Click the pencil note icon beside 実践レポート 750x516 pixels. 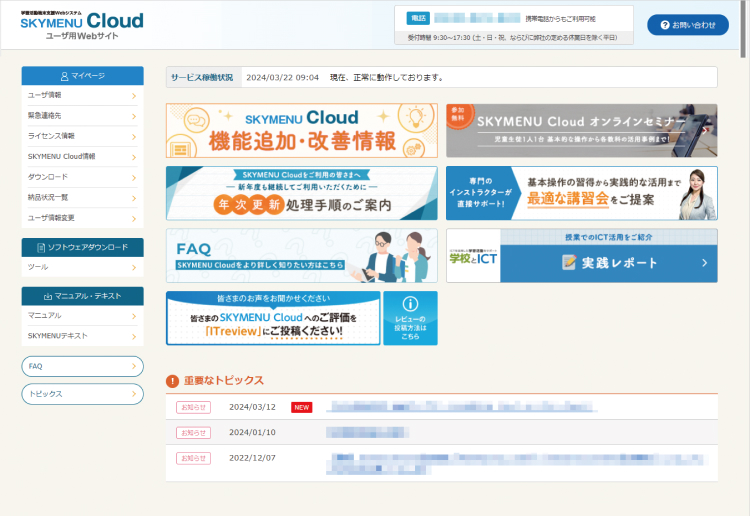[x=569, y=263]
